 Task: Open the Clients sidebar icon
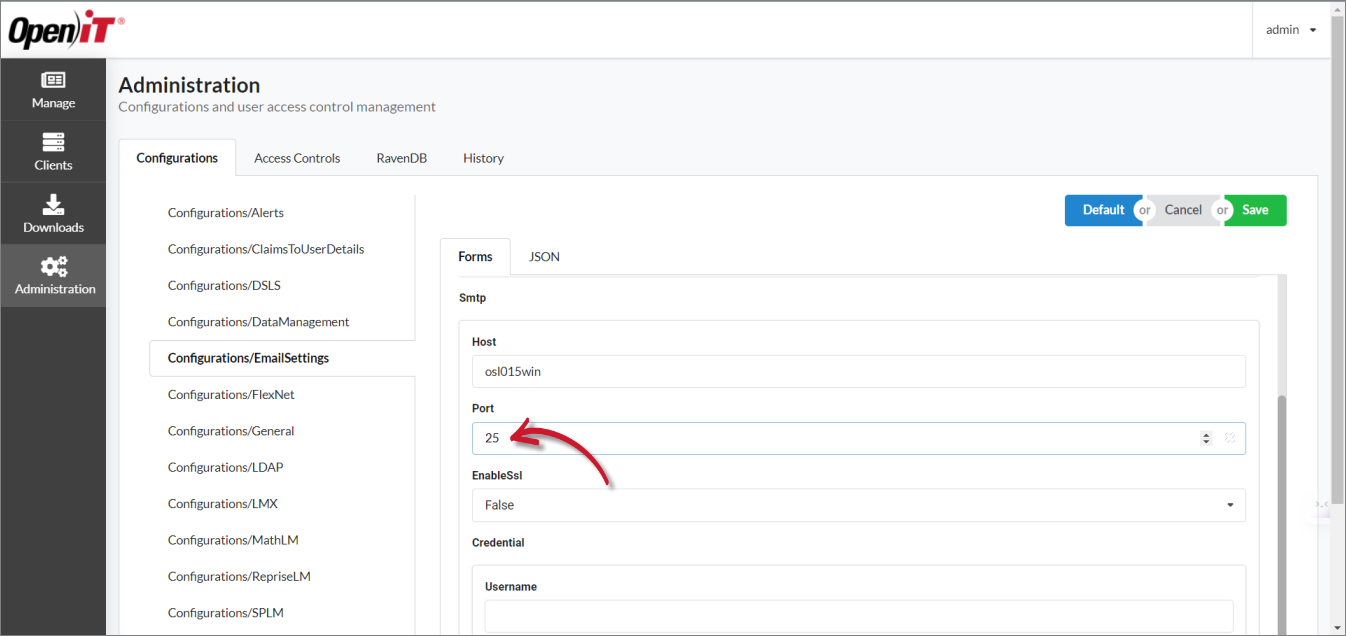tap(53, 143)
